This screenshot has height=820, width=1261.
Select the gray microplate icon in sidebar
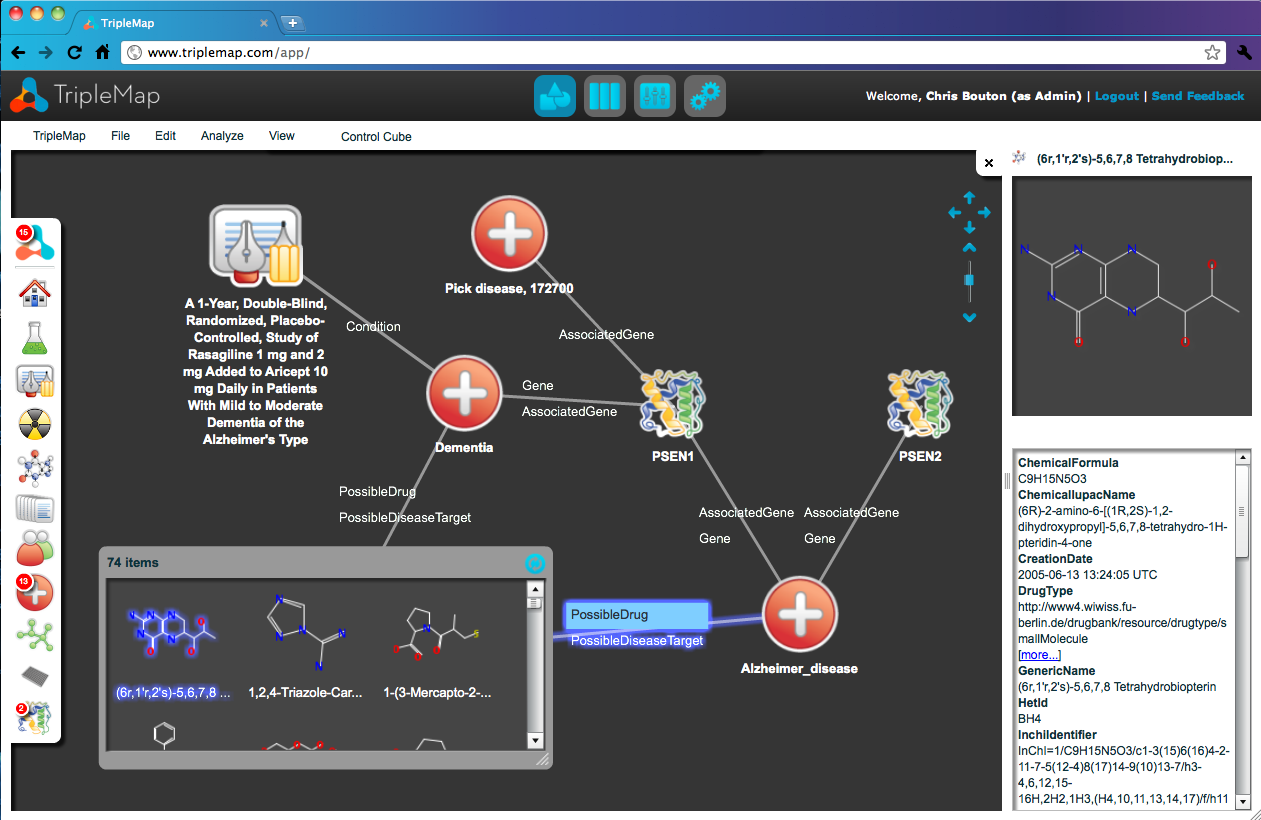pyautogui.click(x=35, y=676)
